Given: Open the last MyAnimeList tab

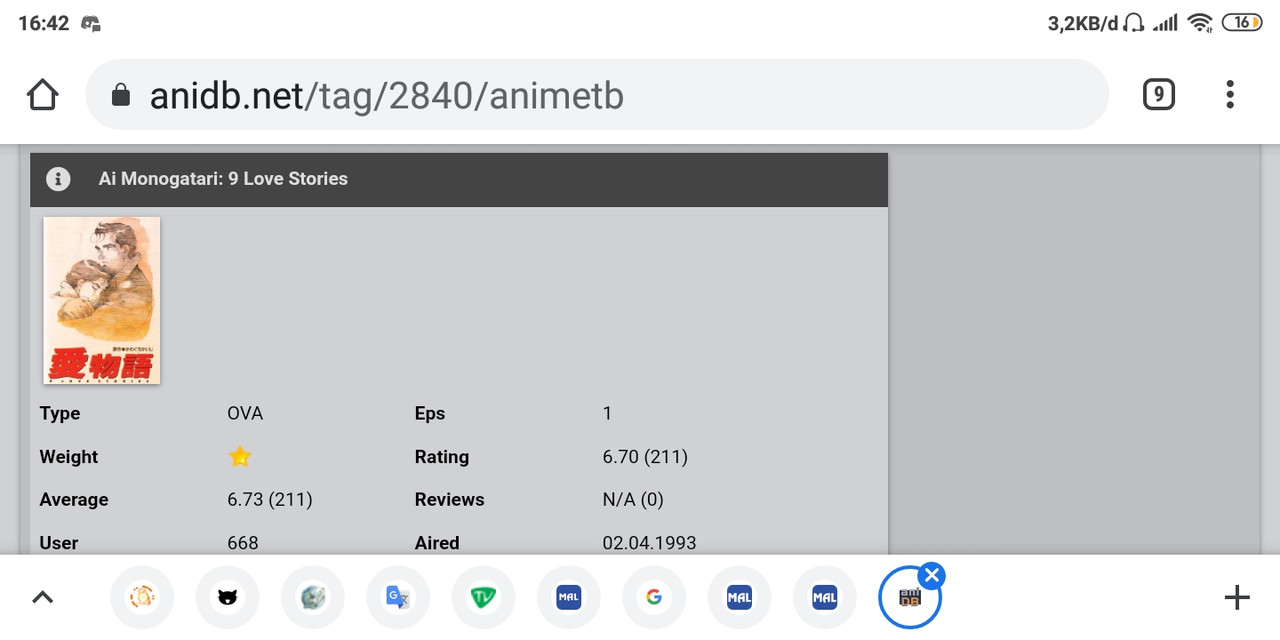Looking at the screenshot, I should (824, 596).
